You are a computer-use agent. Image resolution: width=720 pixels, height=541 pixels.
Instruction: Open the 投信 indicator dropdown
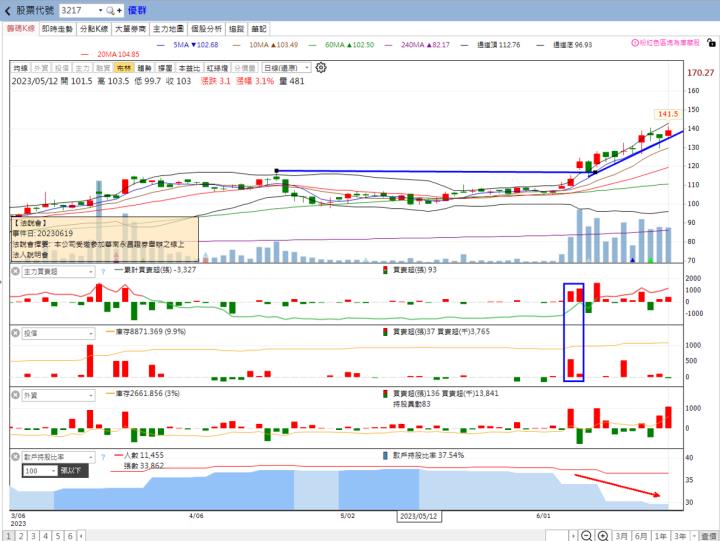point(59,333)
